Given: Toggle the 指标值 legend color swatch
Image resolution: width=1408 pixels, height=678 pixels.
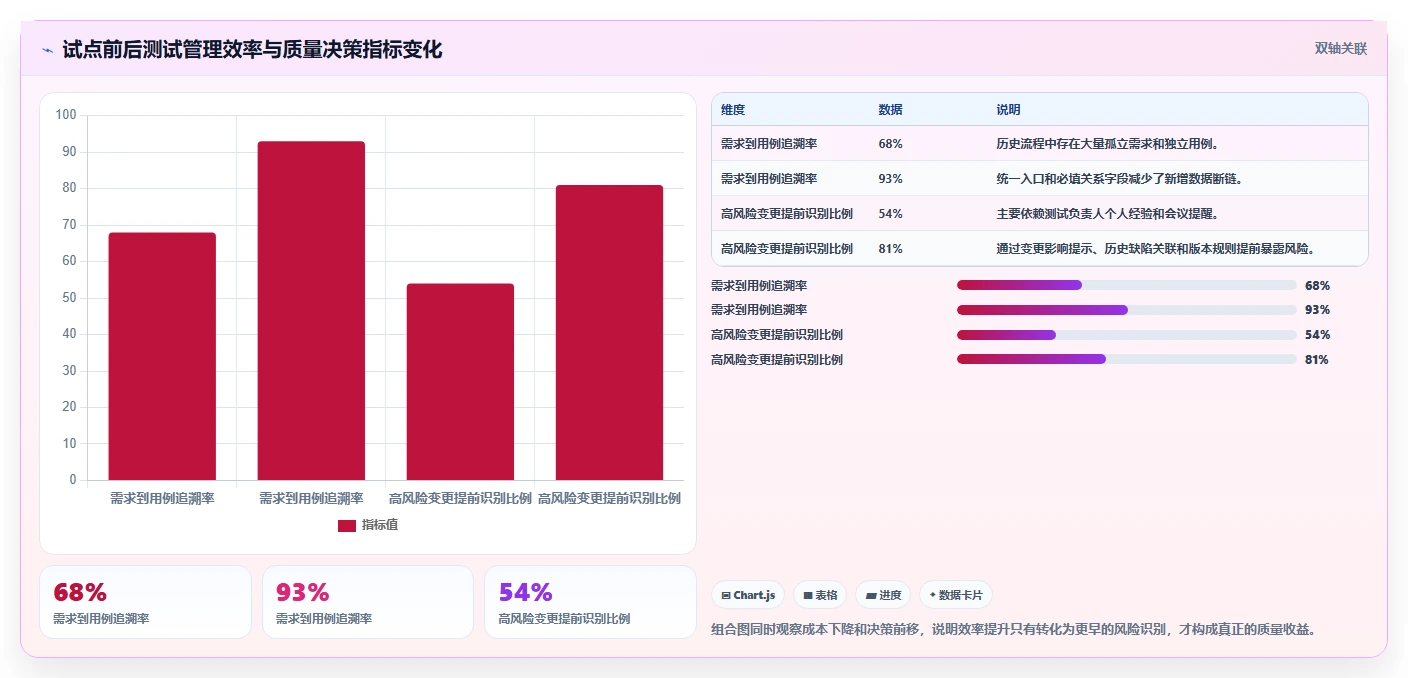Looking at the screenshot, I should click(346, 525).
